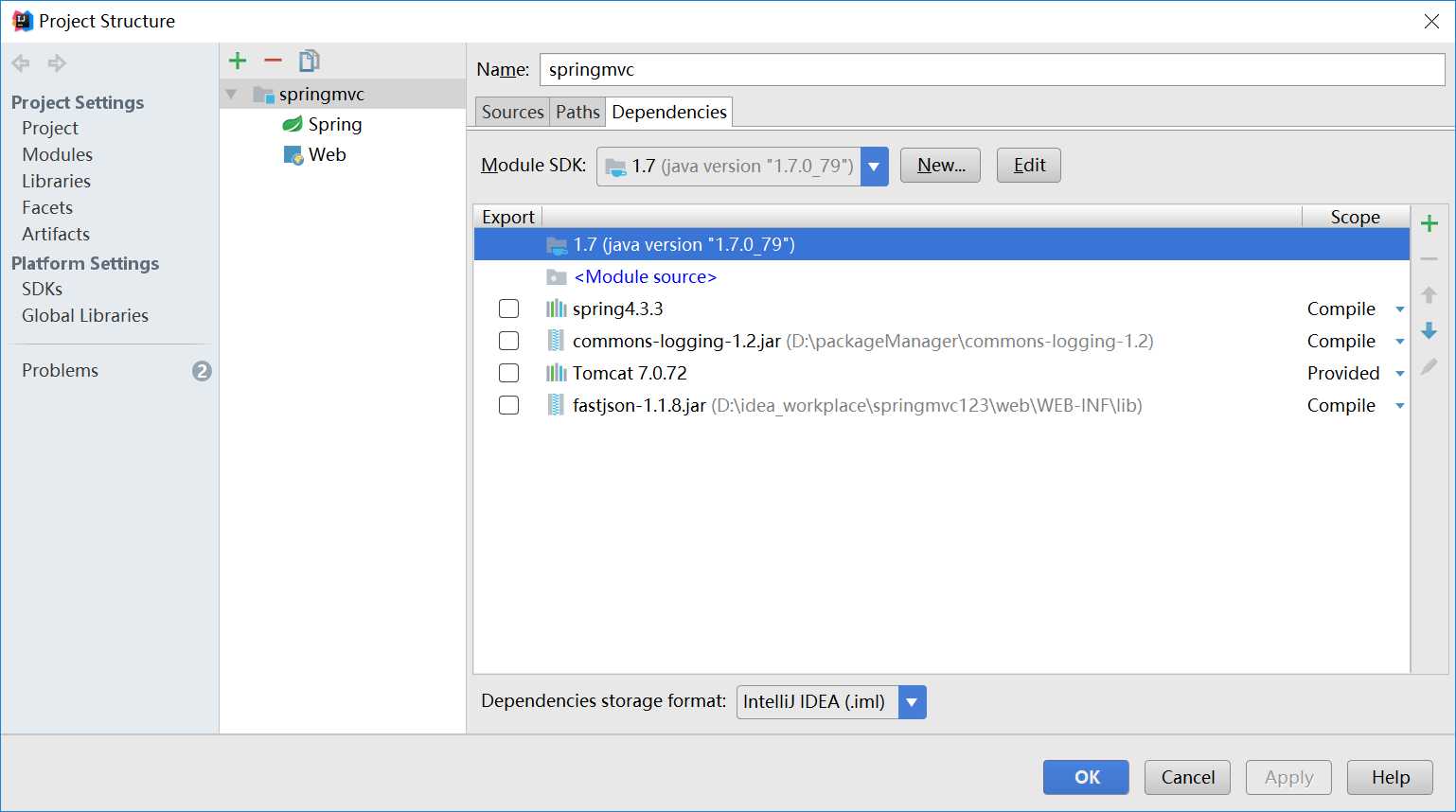Click the Cancel button
Viewport: 1456px width, 812px height.
tap(1187, 777)
